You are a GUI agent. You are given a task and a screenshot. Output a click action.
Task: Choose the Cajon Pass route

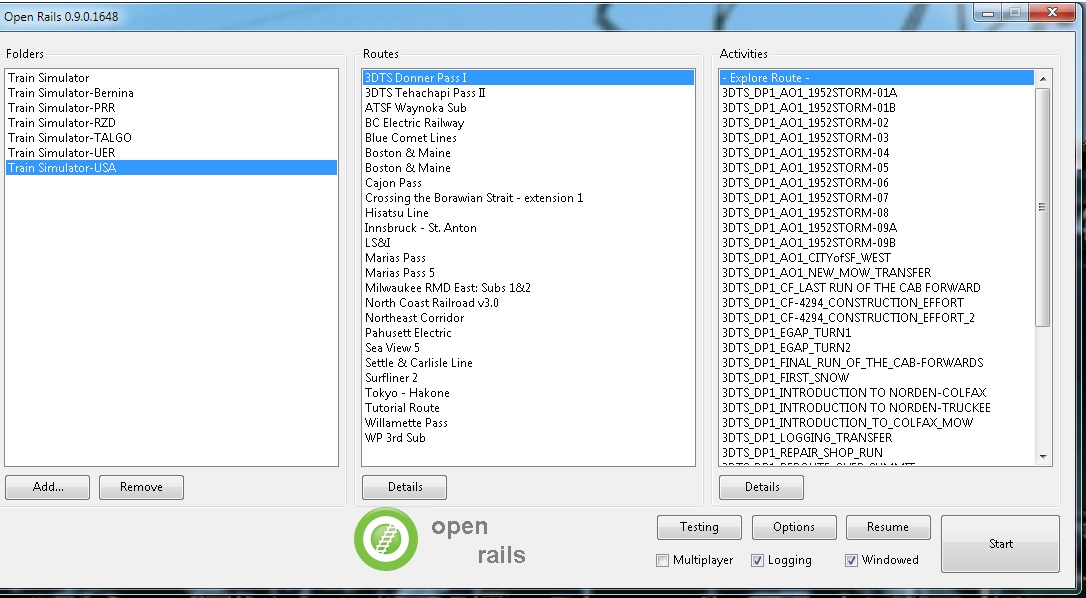[394, 183]
